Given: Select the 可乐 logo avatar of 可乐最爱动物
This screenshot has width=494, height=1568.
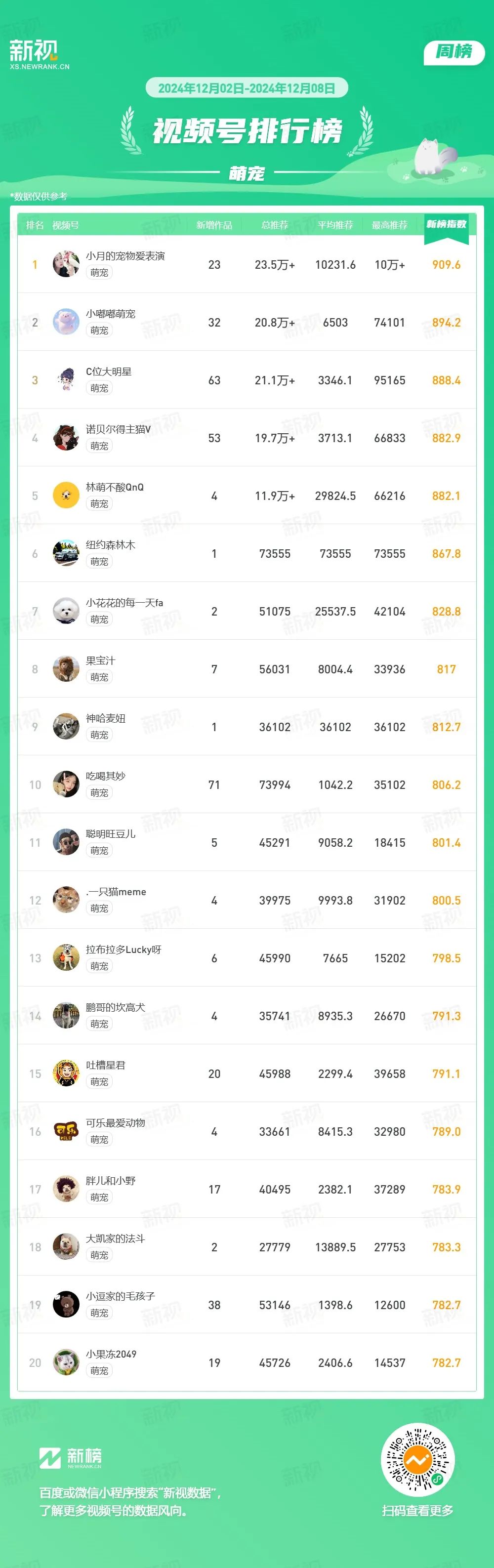Looking at the screenshot, I should click(x=66, y=1132).
